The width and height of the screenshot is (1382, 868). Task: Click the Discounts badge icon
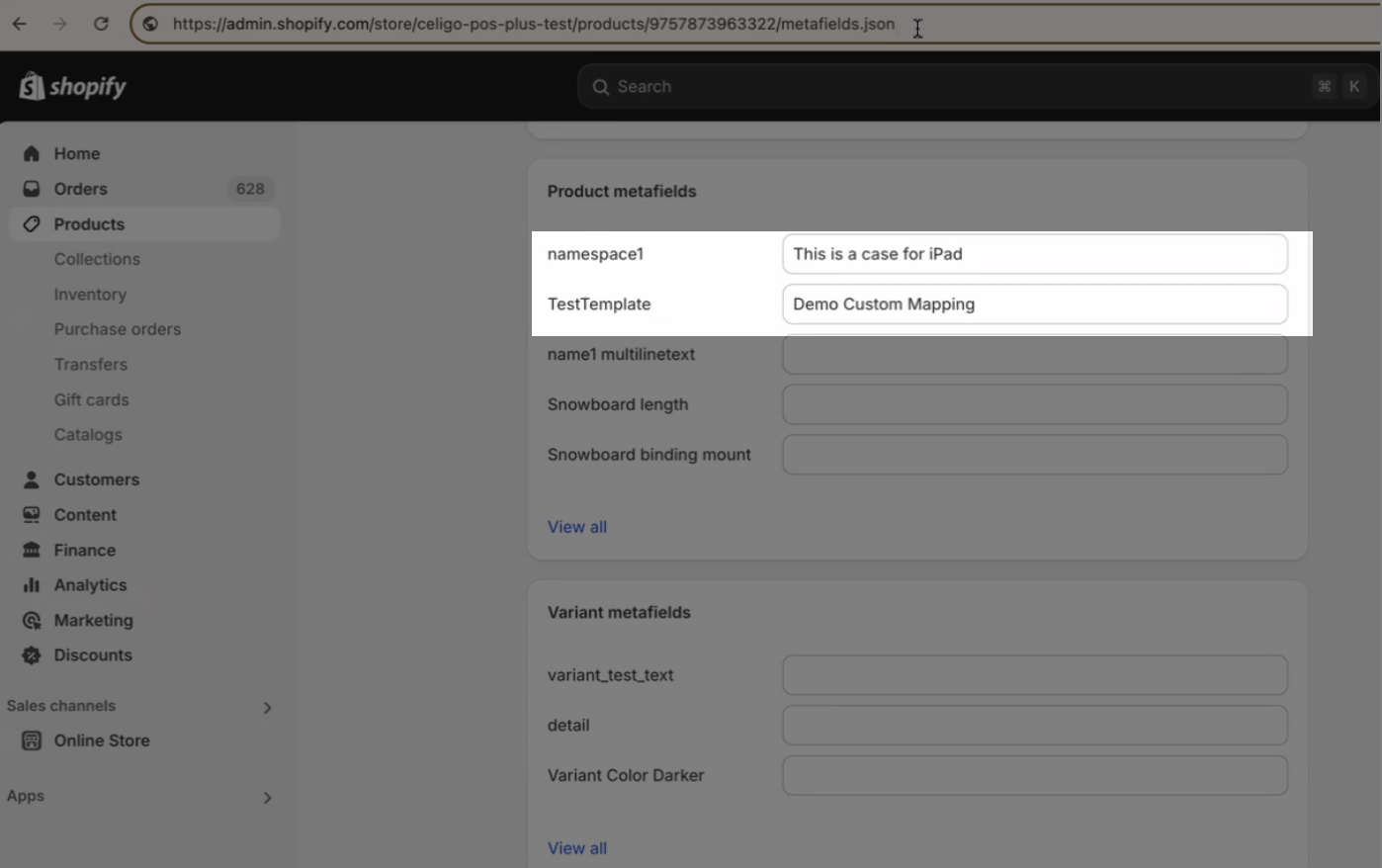pyautogui.click(x=32, y=655)
